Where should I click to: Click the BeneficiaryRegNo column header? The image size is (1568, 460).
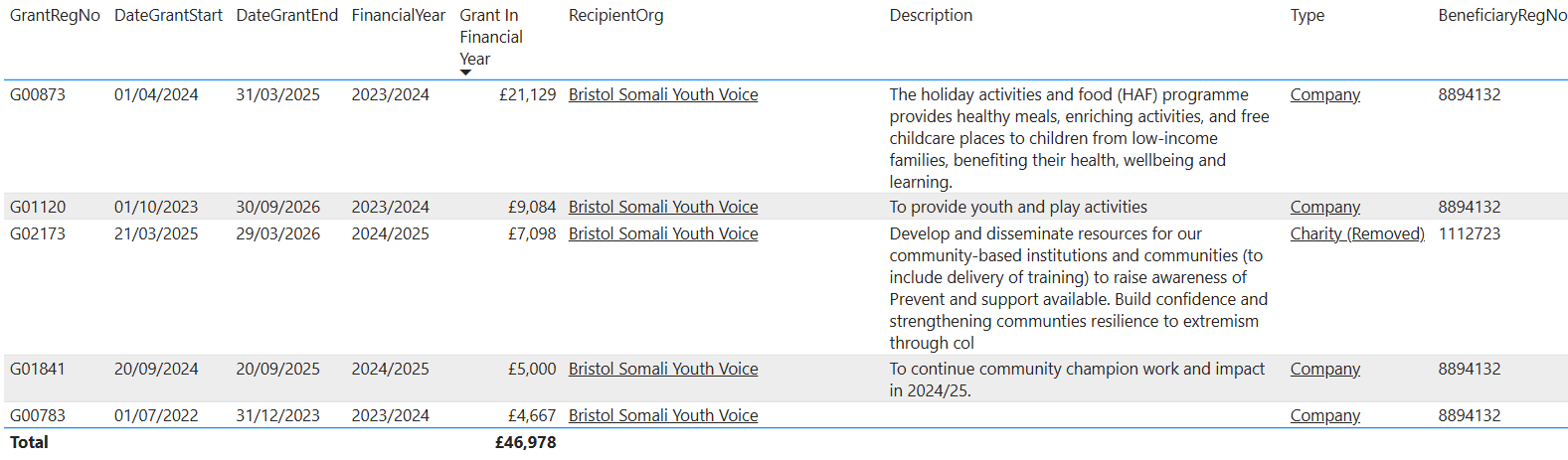1501,16
